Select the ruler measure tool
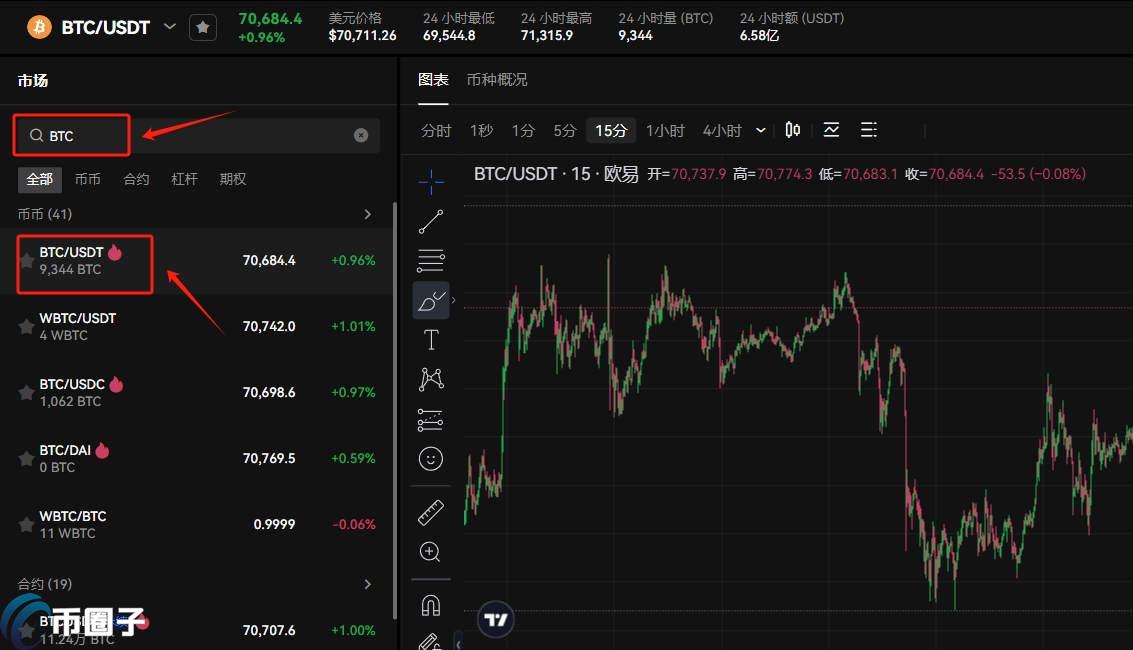This screenshot has width=1133, height=650. (431, 513)
